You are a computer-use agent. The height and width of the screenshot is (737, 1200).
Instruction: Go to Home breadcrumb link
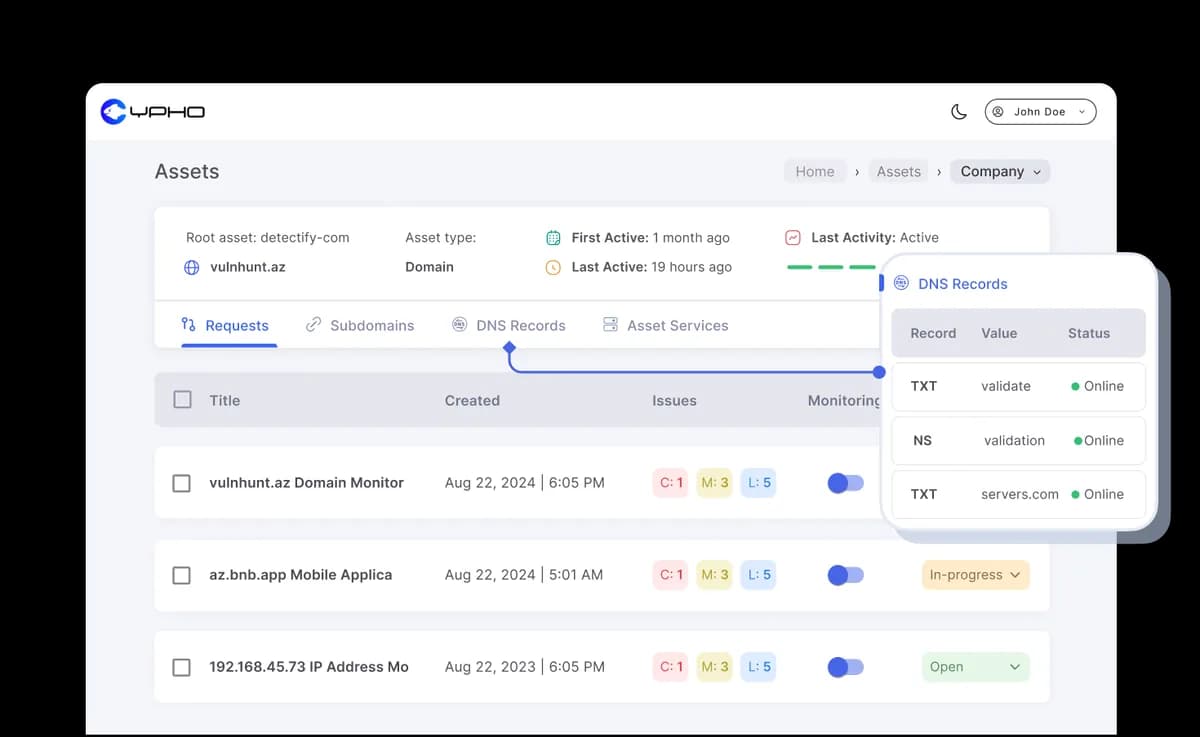point(814,172)
